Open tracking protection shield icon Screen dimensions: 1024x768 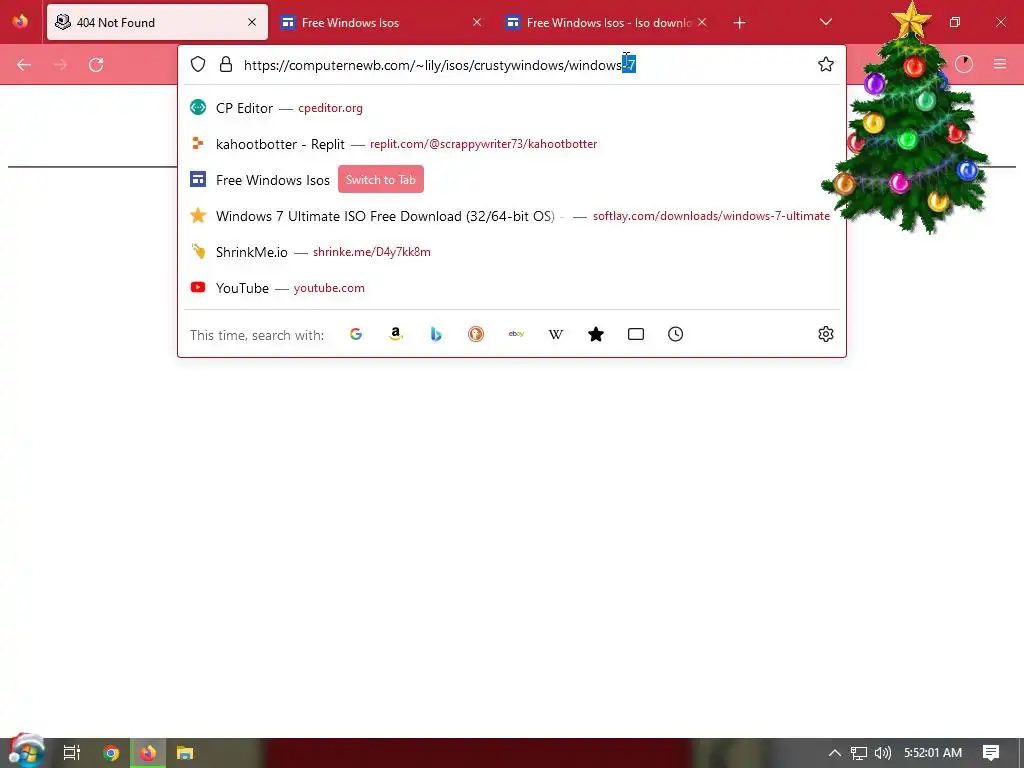[198, 64]
